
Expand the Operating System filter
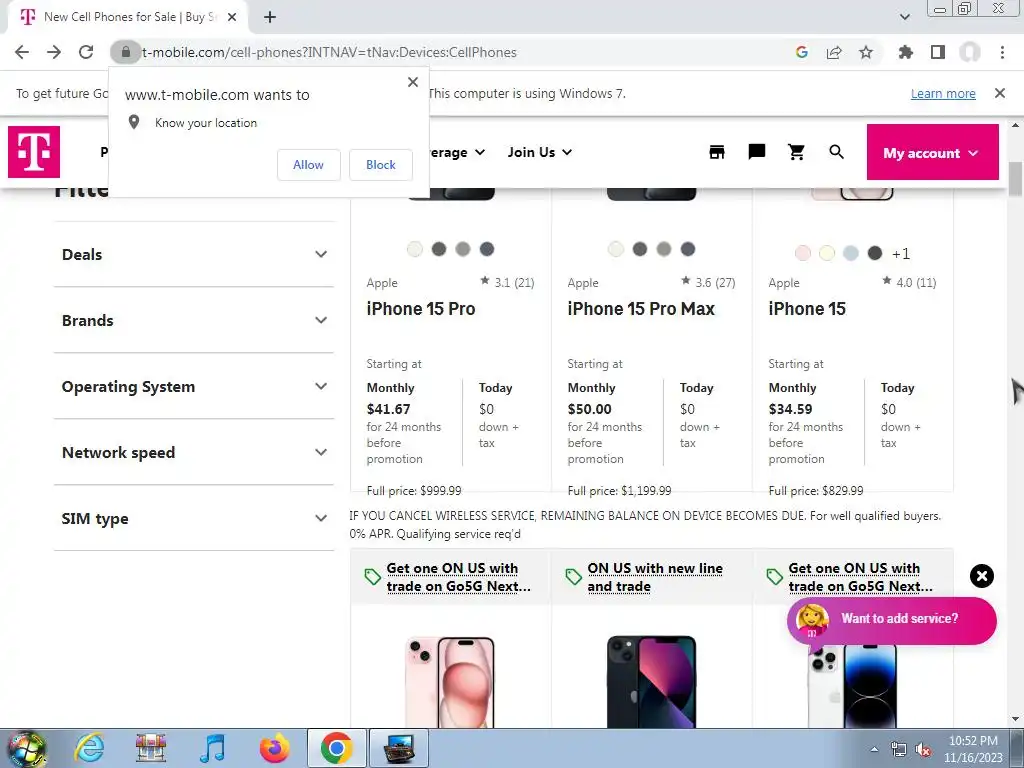pos(194,386)
